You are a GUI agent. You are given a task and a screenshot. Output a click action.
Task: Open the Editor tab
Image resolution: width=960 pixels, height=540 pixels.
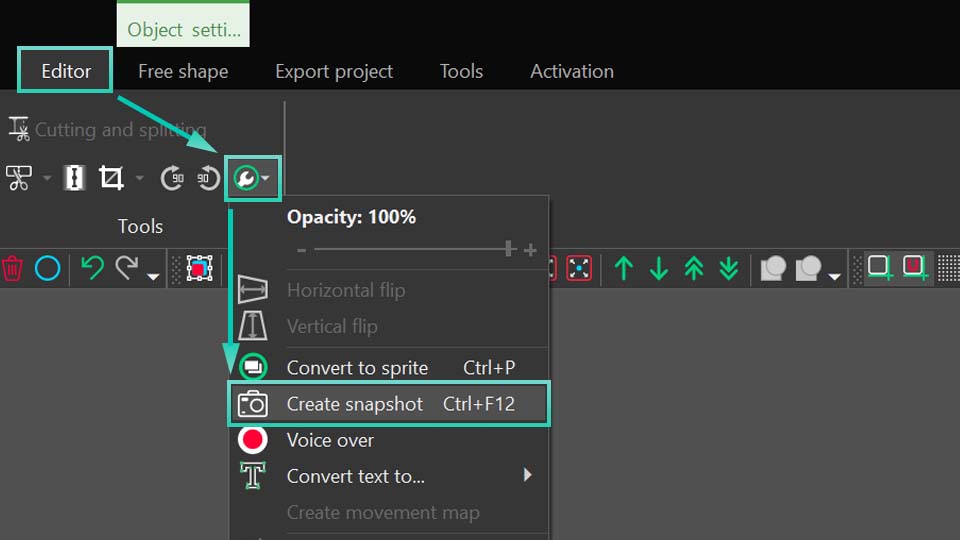pyautogui.click(x=66, y=71)
